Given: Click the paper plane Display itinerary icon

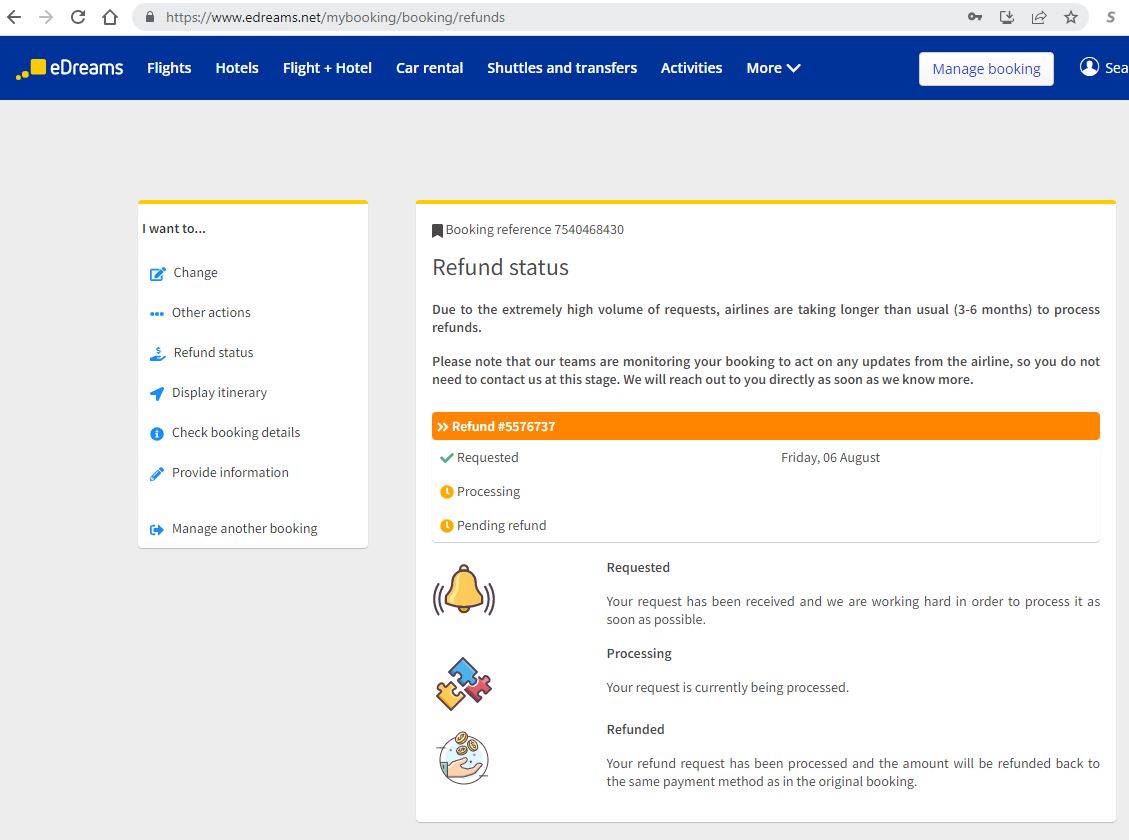Looking at the screenshot, I should 157,393.
